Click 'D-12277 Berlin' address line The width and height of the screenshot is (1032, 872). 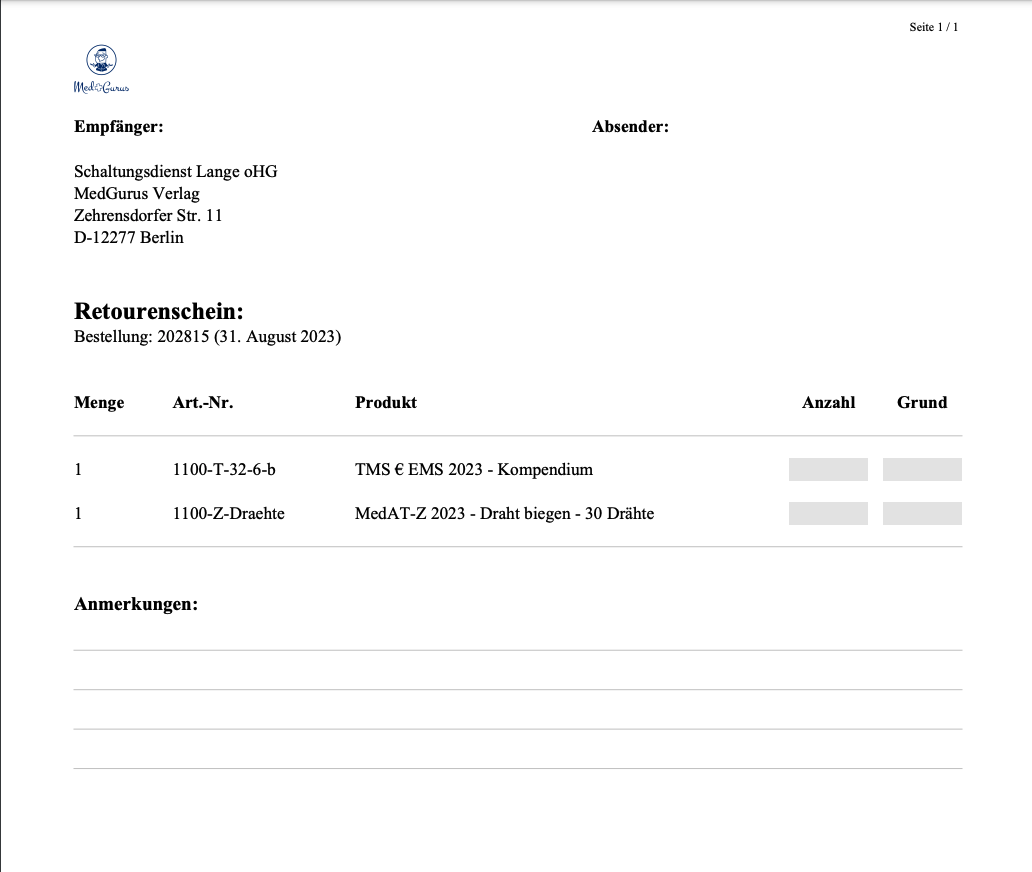click(128, 238)
